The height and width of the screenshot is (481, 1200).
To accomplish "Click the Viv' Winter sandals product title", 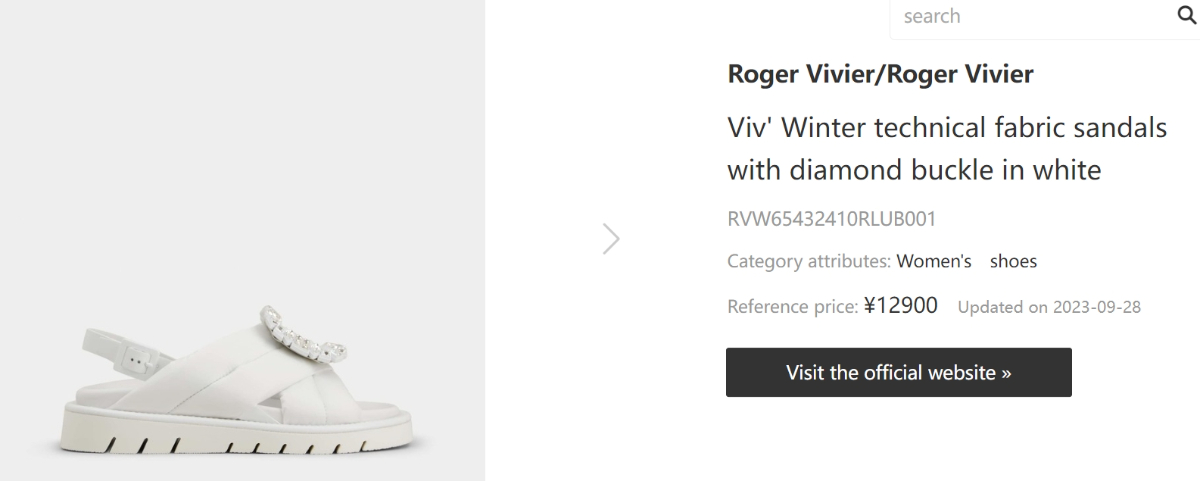I will [x=946, y=149].
